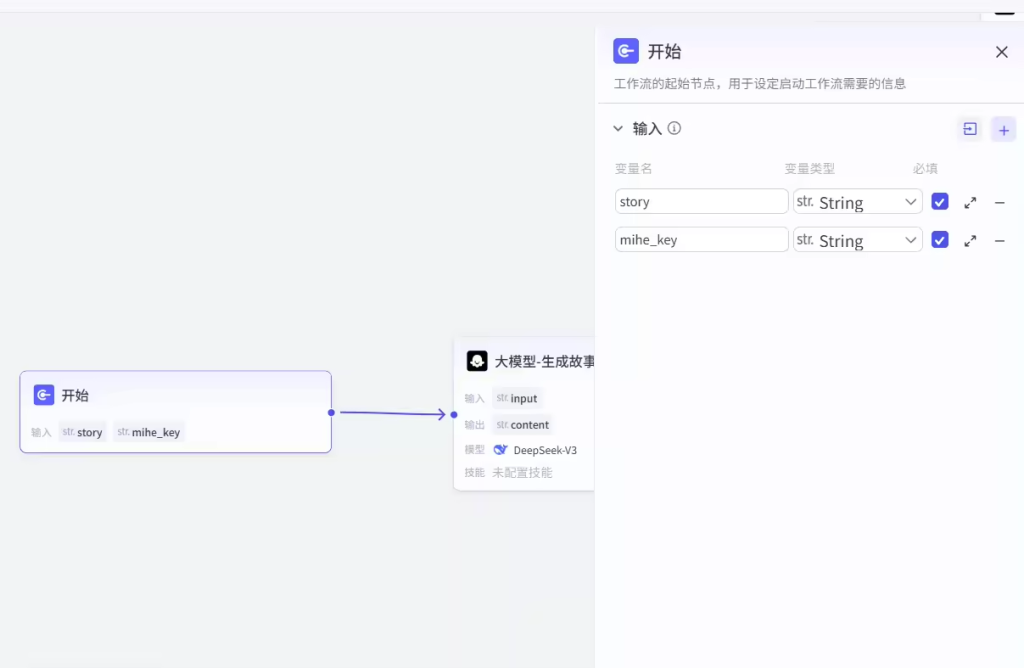Remove the story variable row

(x=999, y=202)
